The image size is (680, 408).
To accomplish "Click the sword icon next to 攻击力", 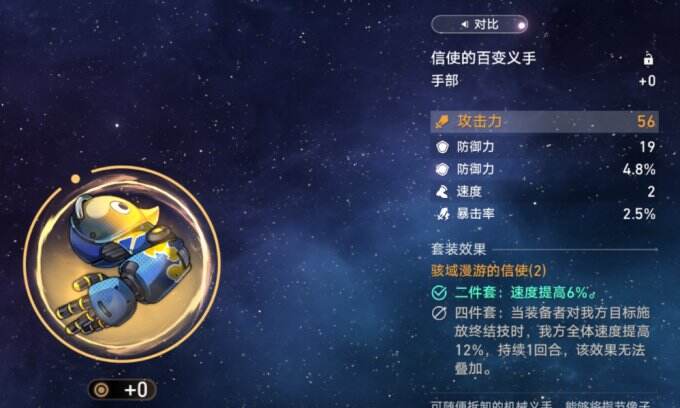I will click(442, 121).
